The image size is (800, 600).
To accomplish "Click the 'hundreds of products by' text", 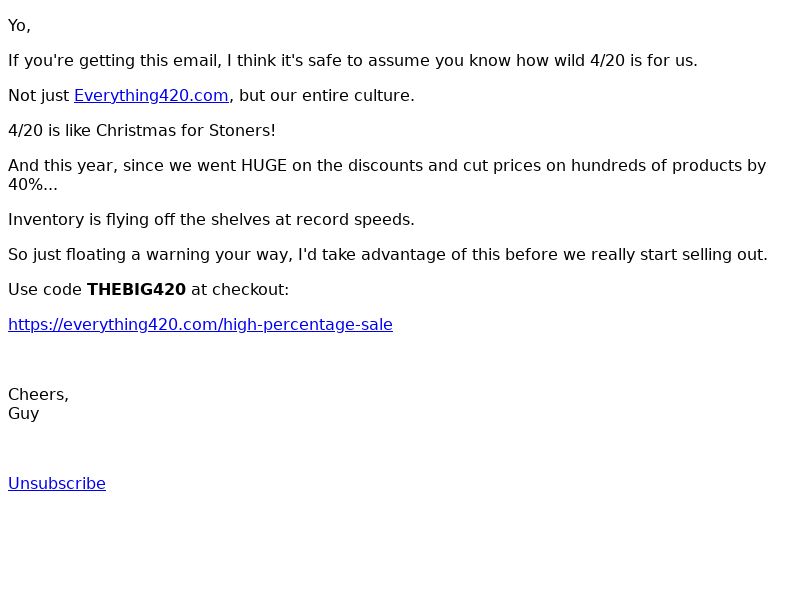I will click(668, 165).
